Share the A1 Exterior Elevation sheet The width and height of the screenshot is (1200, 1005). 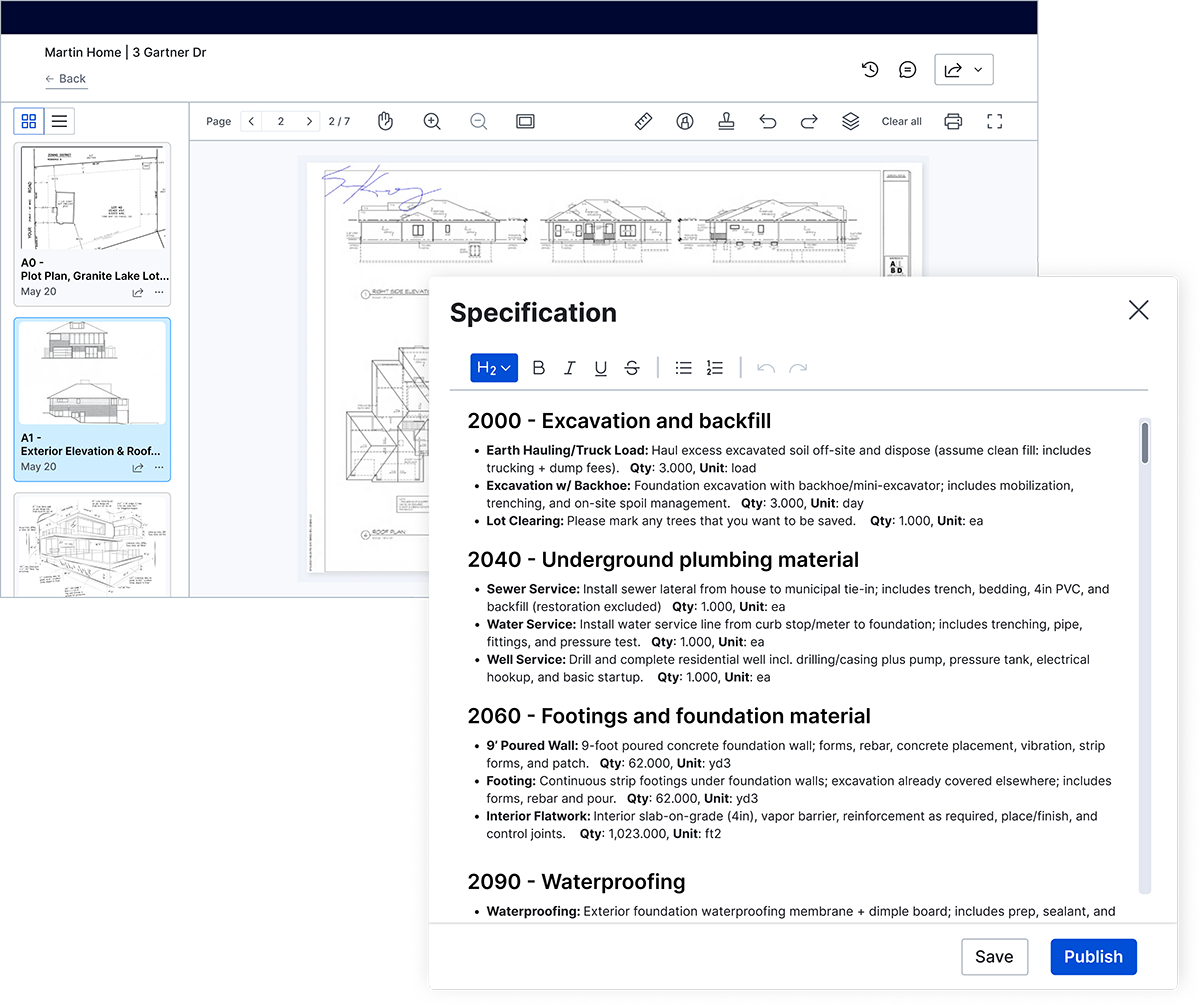click(x=138, y=467)
